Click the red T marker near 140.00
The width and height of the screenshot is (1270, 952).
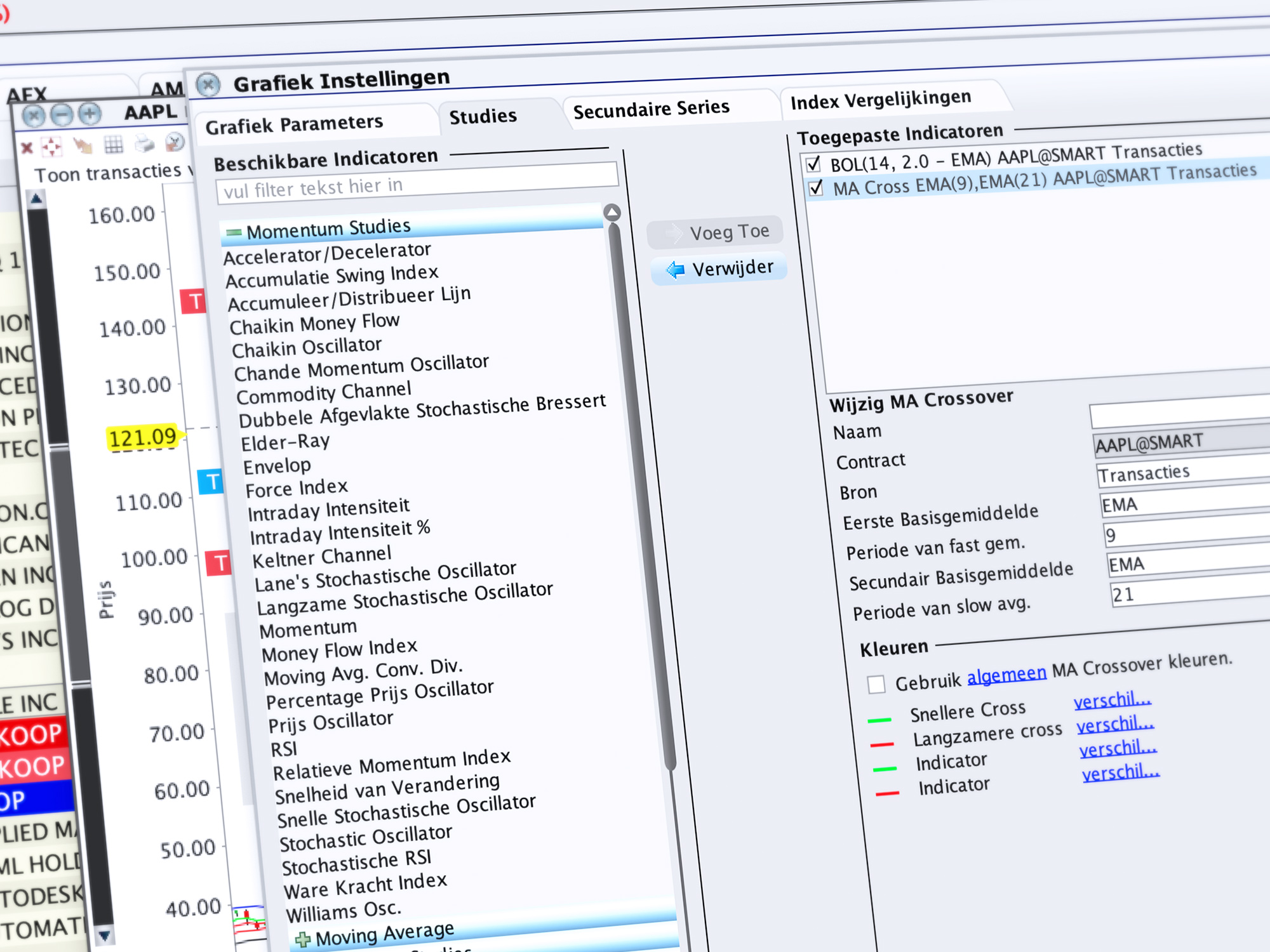pos(194,301)
